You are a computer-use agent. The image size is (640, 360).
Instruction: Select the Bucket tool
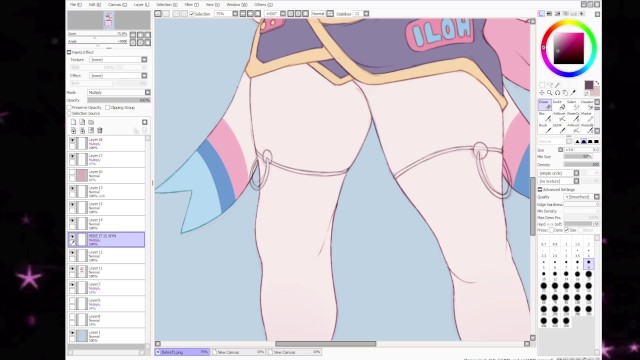click(559, 105)
